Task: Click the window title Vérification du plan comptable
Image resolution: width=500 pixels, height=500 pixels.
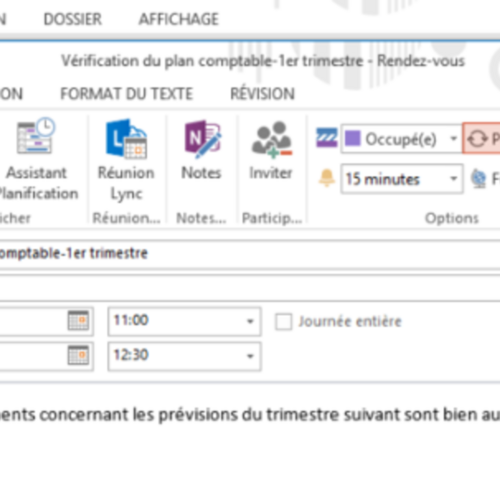Action: pos(263,61)
